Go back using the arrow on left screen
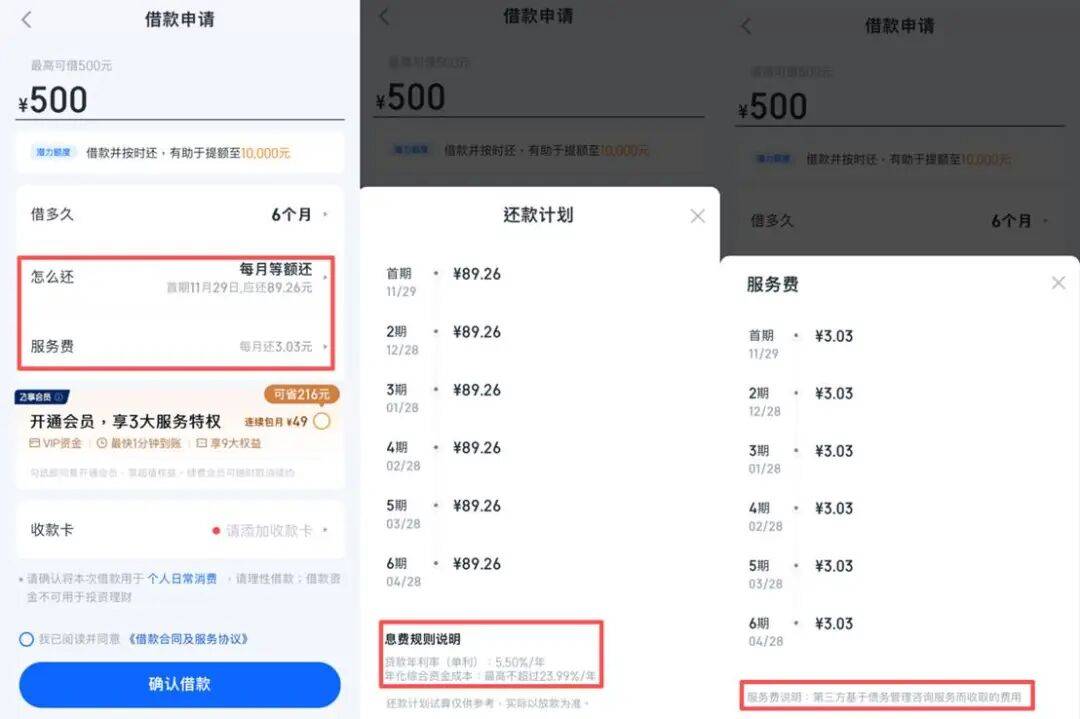 [27, 19]
